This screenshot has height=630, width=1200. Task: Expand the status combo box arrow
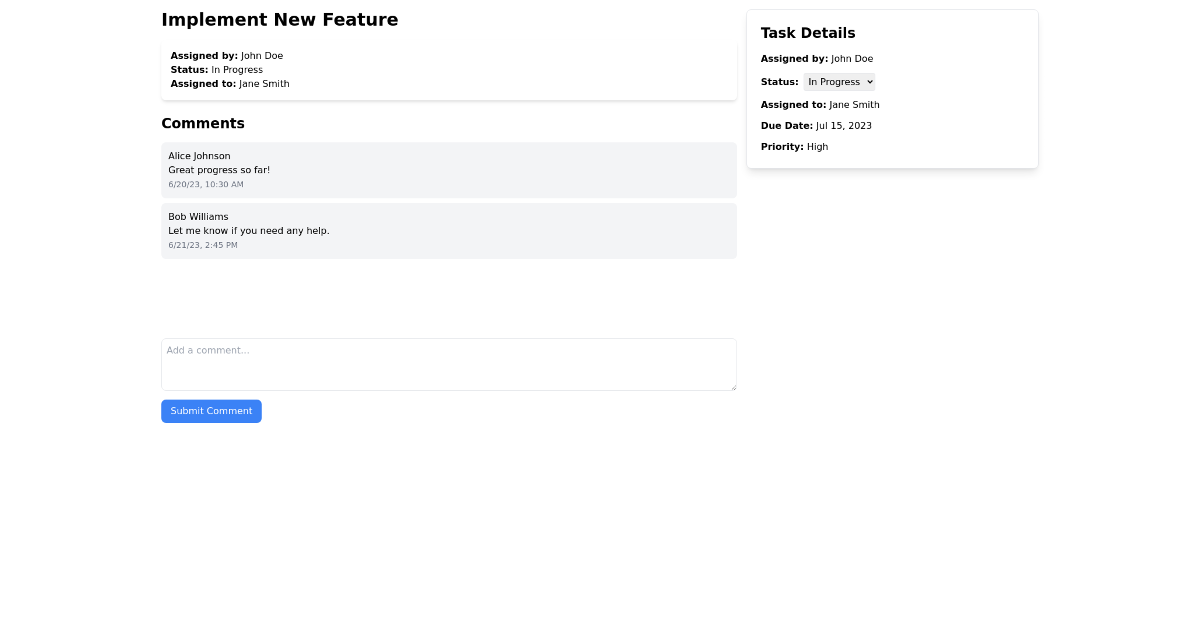(x=869, y=82)
